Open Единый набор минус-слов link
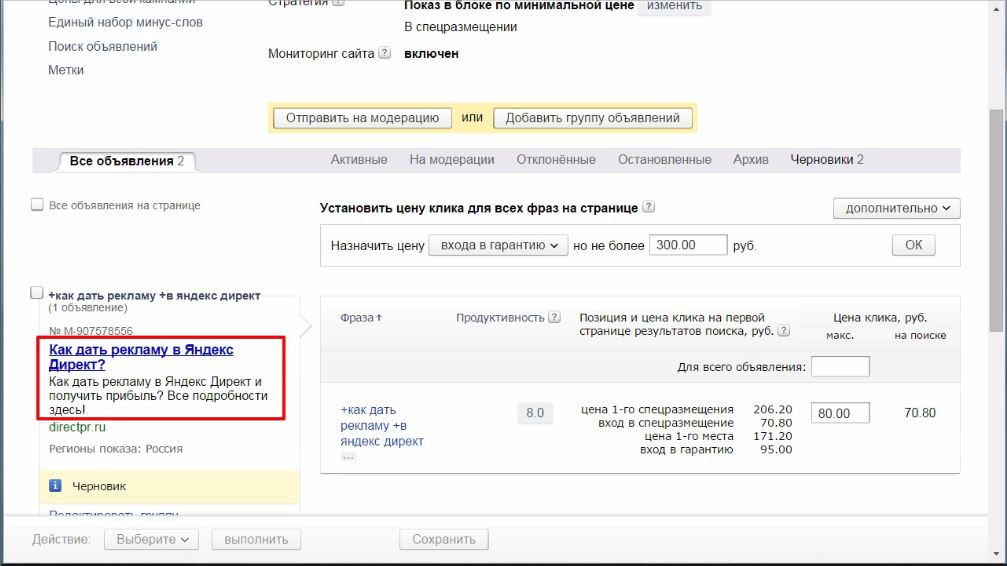1007x566 pixels. pyautogui.click(x=125, y=22)
